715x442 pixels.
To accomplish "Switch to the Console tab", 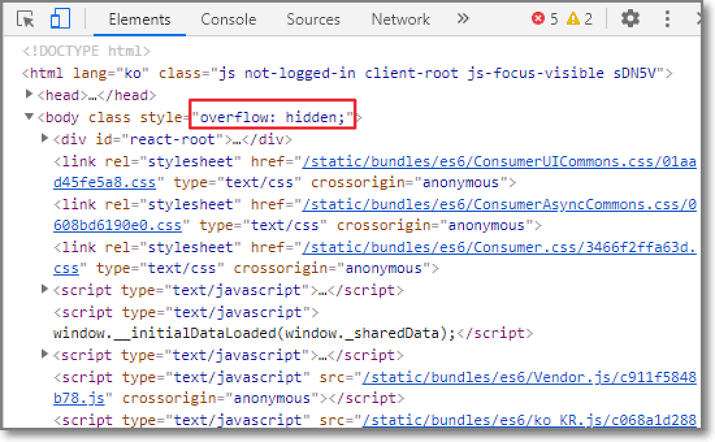I will coord(228,19).
